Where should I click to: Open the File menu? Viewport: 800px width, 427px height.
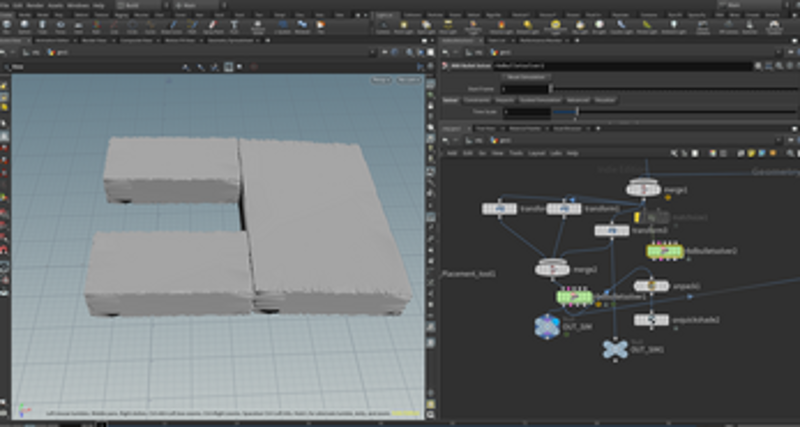(x=6, y=5)
